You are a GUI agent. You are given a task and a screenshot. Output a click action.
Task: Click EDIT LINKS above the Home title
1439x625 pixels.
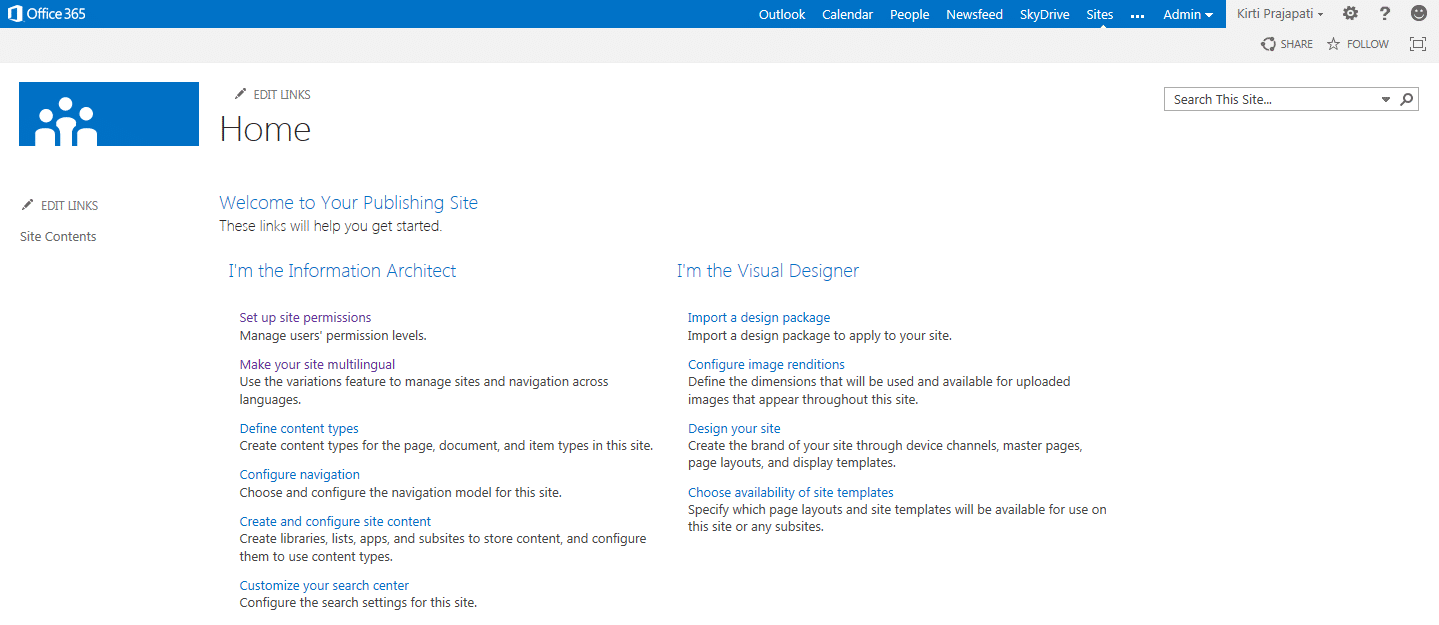pyautogui.click(x=273, y=94)
